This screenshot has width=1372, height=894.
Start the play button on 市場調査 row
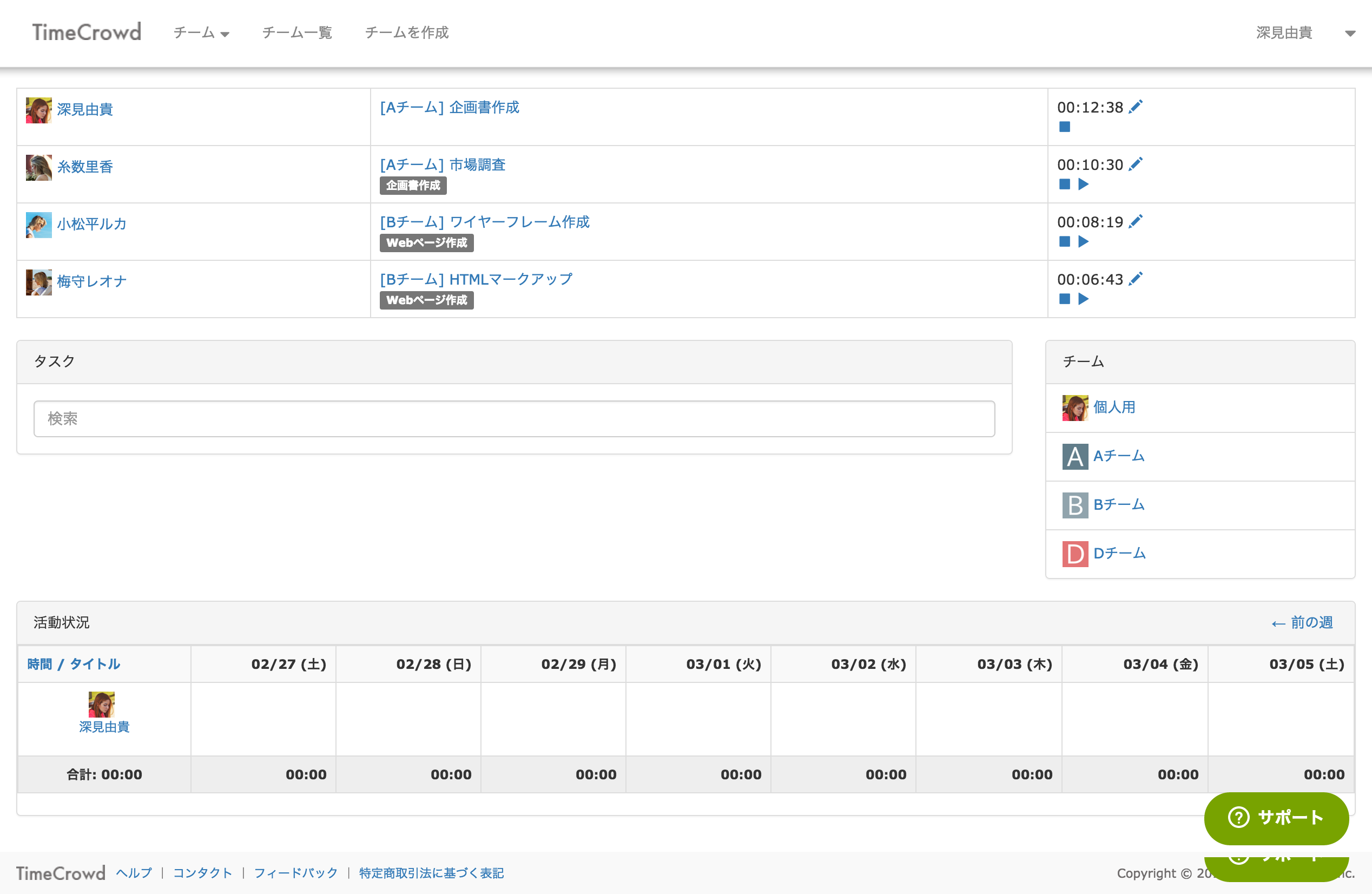pyautogui.click(x=1083, y=185)
